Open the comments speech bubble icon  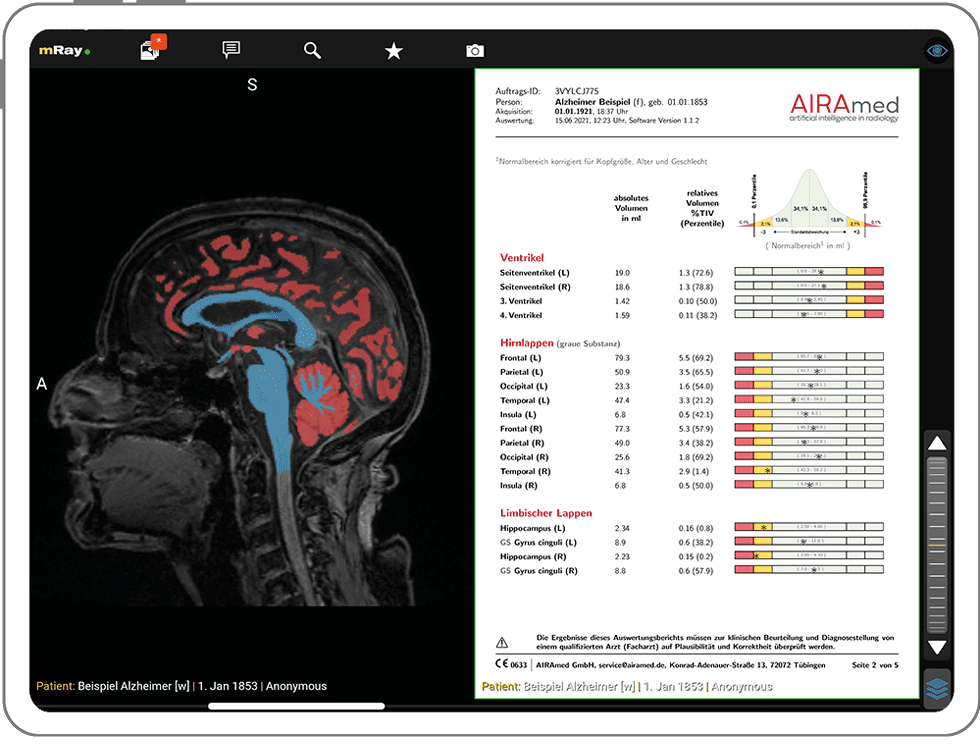point(231,50)
